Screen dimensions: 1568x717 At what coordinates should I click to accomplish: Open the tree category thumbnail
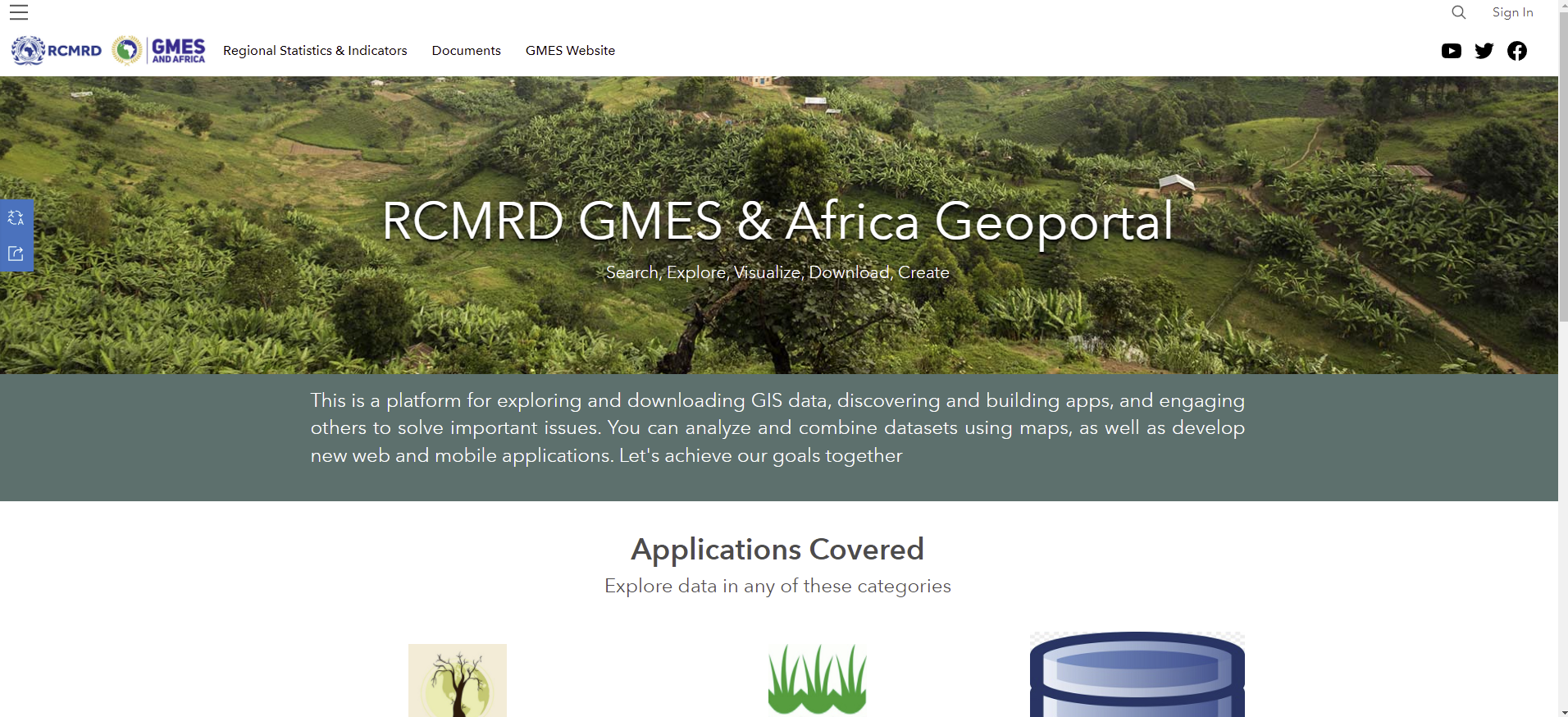[x=458, y=680]
